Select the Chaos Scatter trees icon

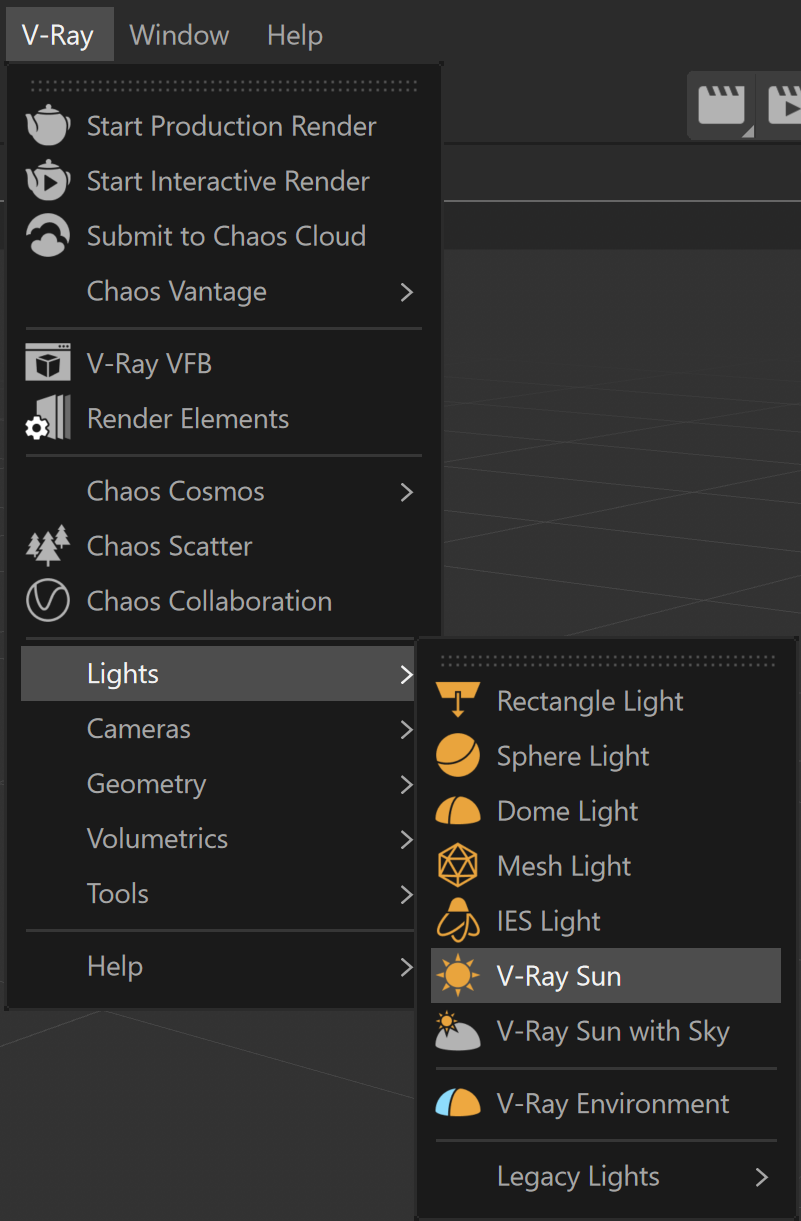click(x=47, y=546)
